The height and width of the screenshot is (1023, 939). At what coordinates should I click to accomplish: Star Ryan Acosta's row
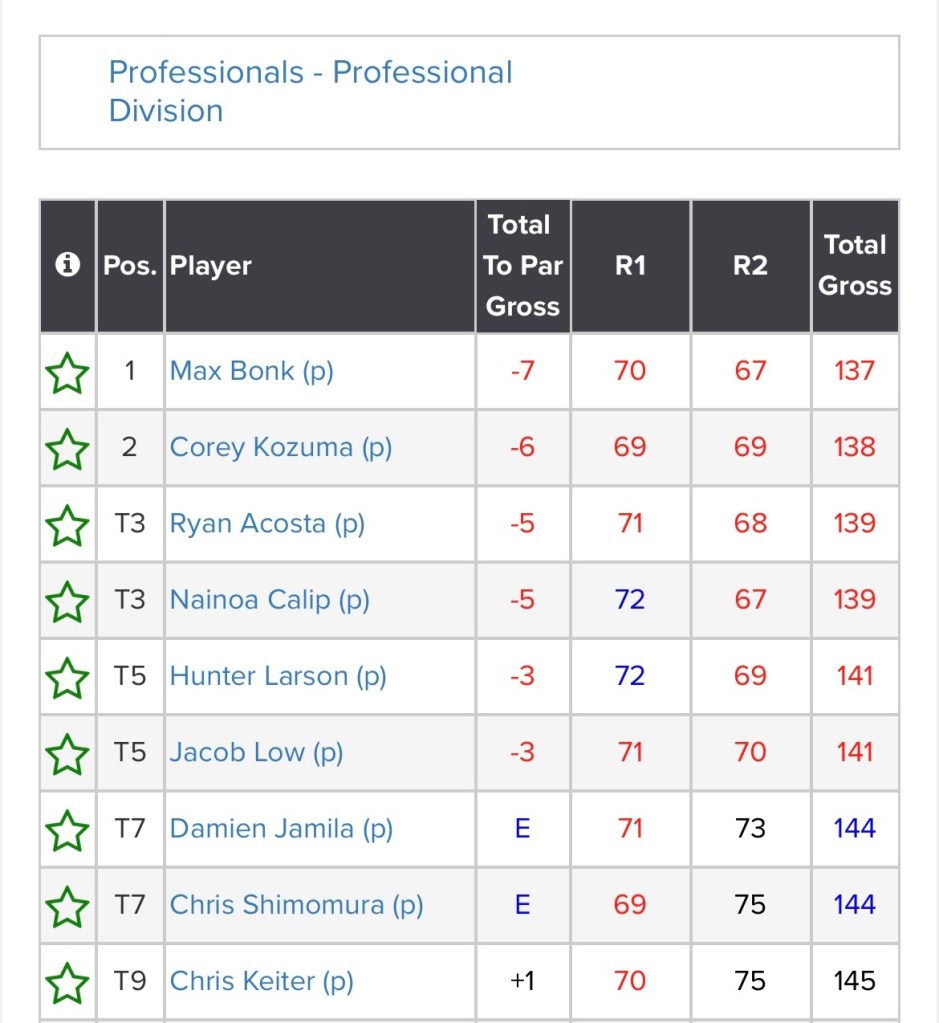pos(67,524)
